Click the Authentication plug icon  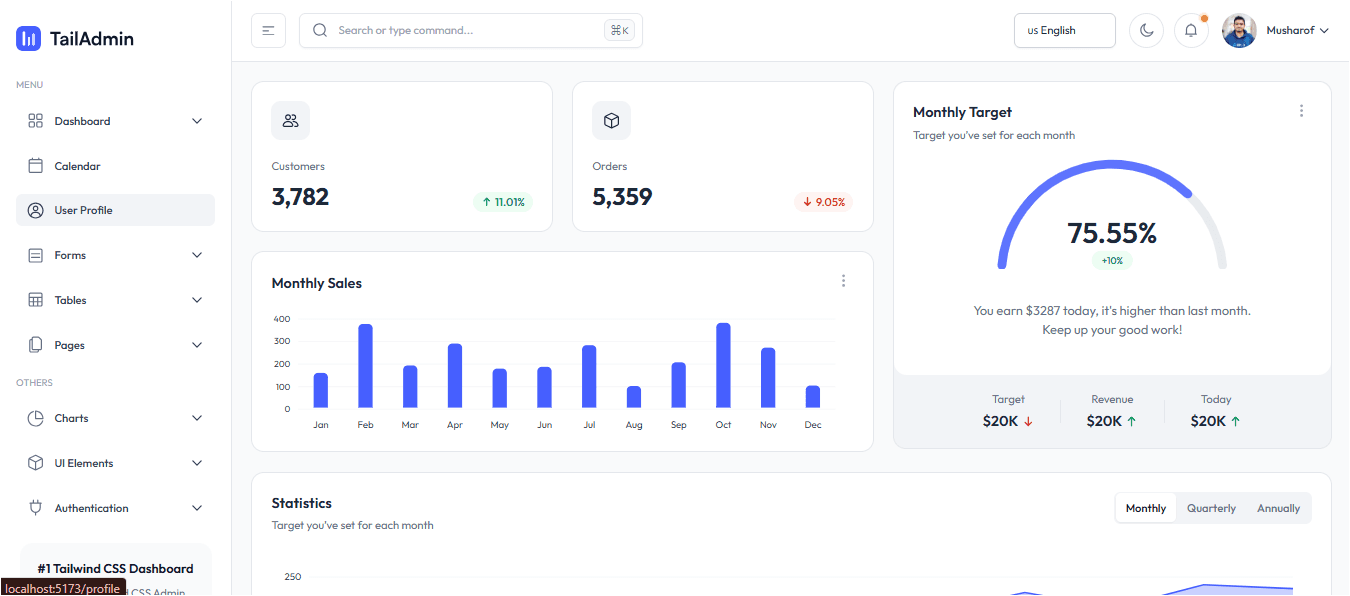click(35, 508)
